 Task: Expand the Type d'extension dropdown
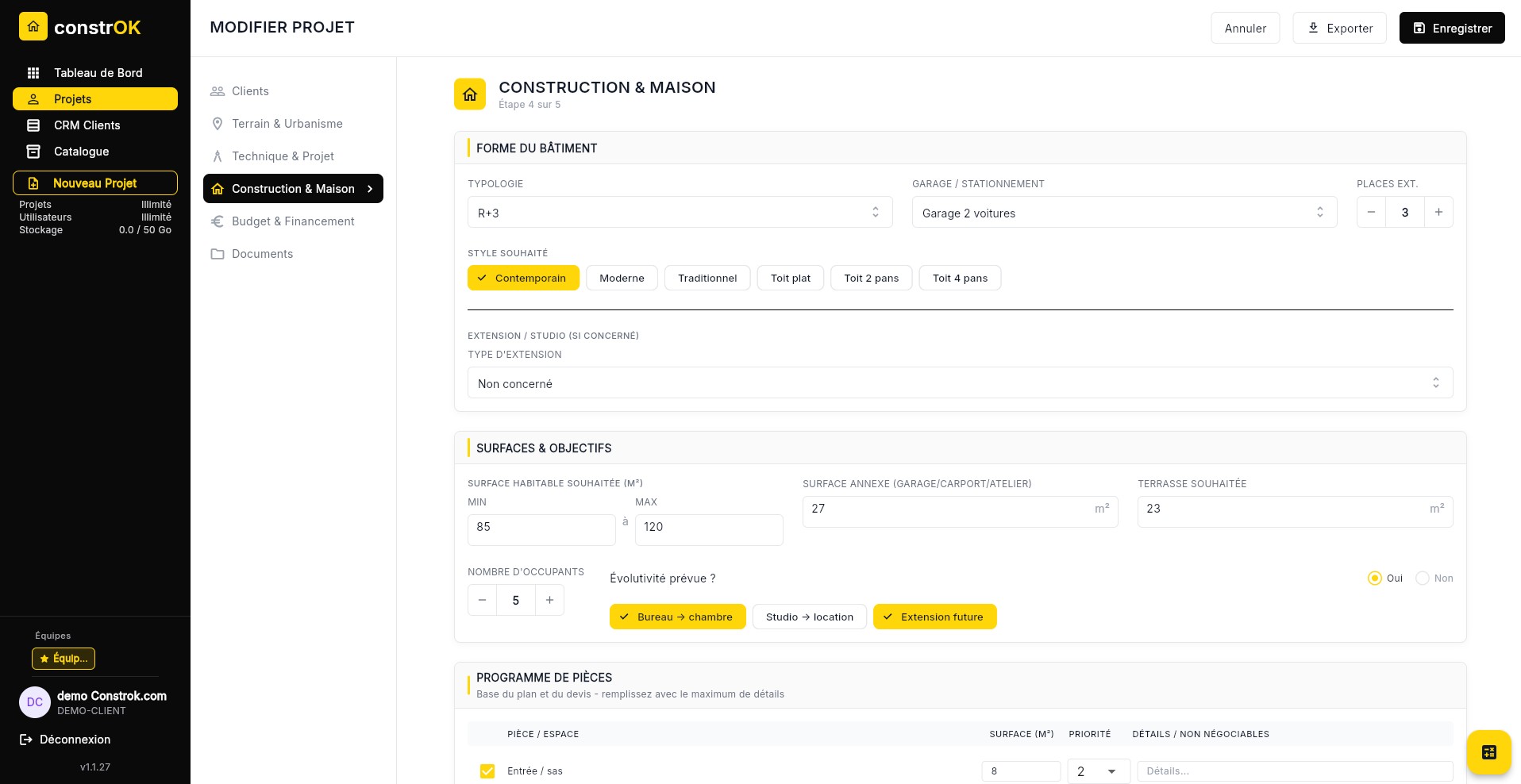tap(959, 383)
